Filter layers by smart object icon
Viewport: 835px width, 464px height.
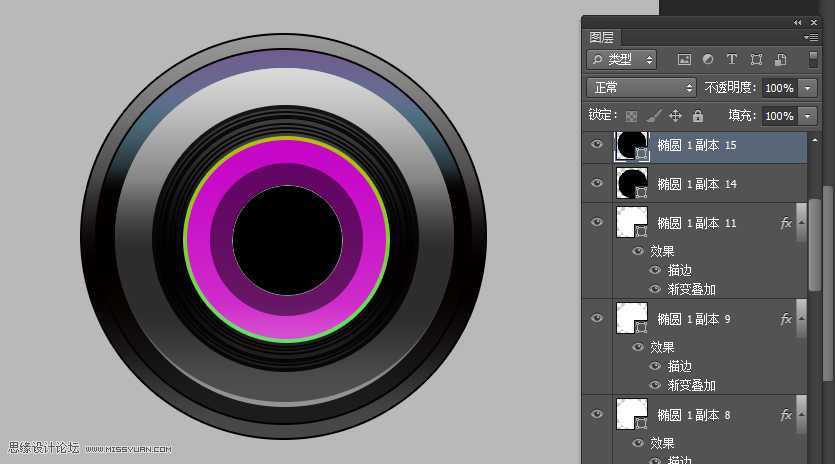point(781,60)
